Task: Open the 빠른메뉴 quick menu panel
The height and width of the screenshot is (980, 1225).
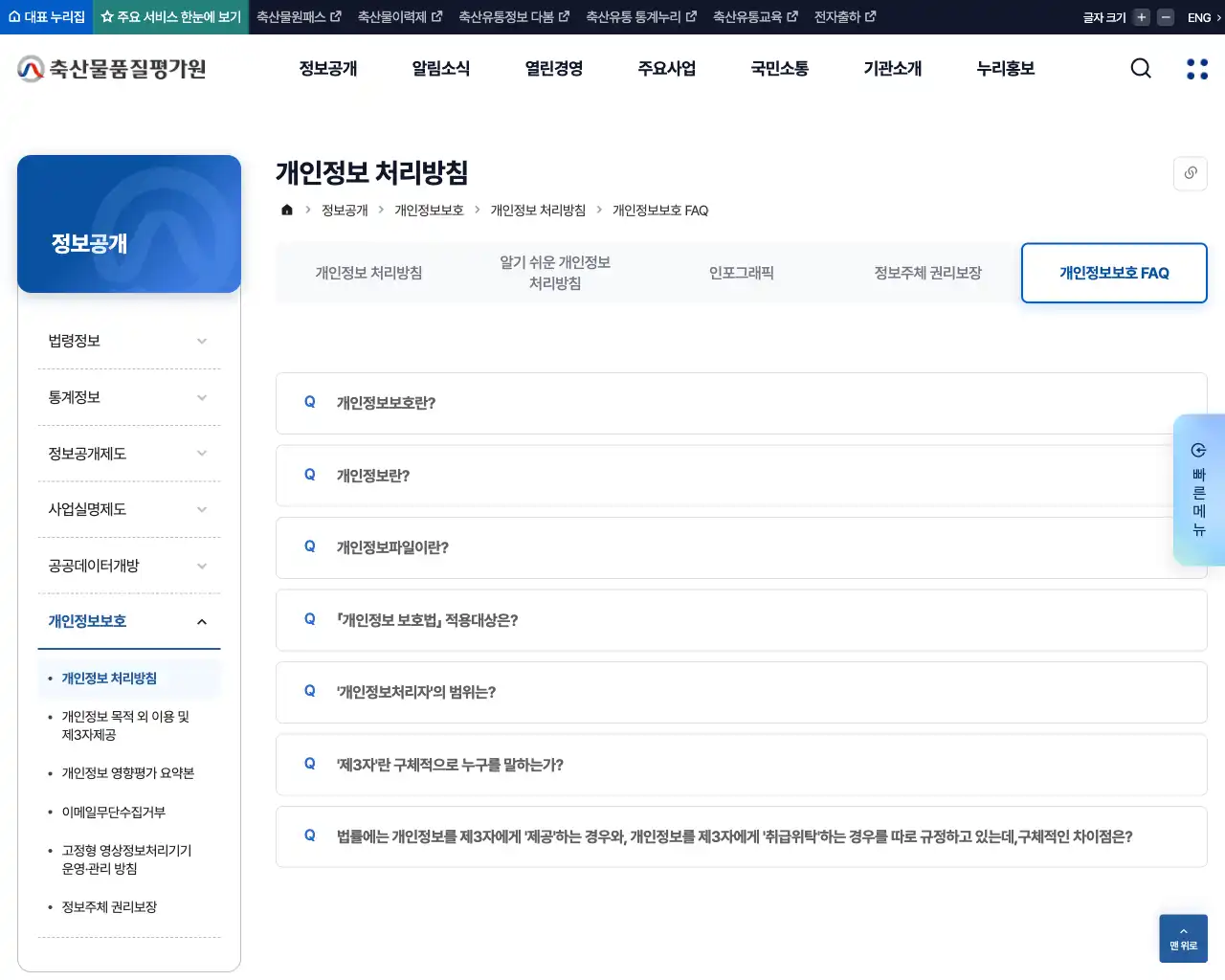Action: coord(1198,490)
